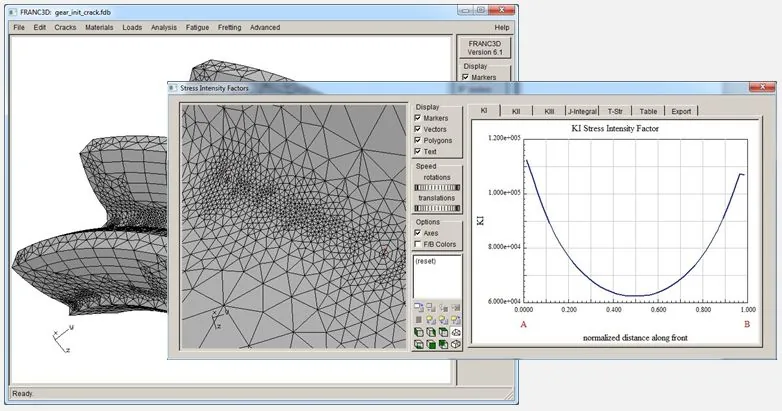Screen dimensions: 782x411
Task: Open the Analysis menu
Action: coord(164,27)
